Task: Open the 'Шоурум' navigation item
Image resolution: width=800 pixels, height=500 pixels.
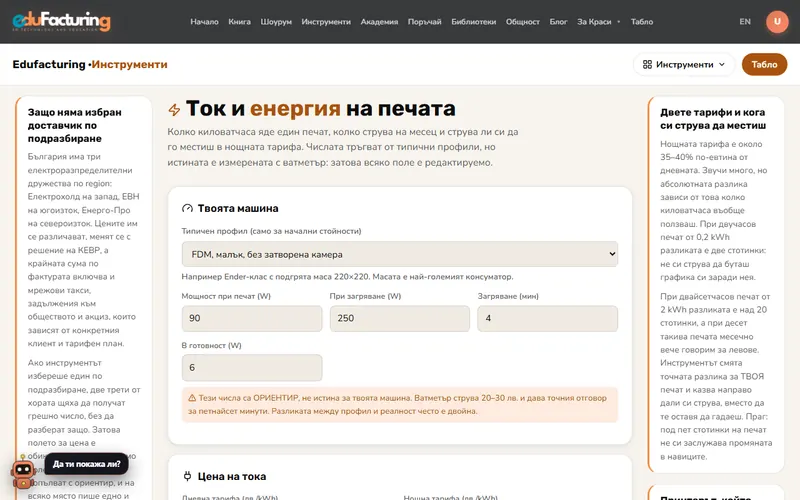Action: click(276, 21)
